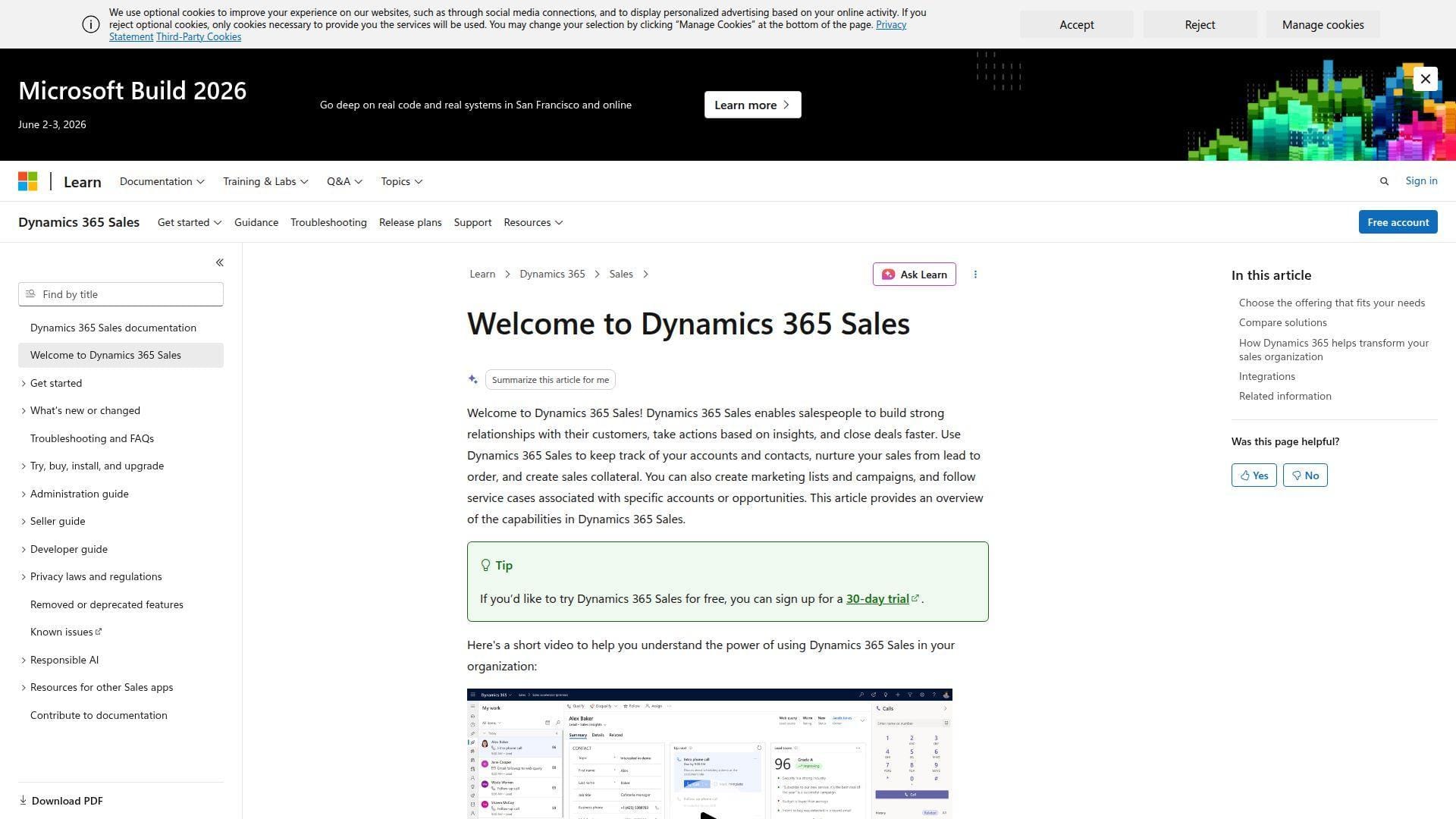
Task: Open the Resources dropdown menu
Action: (533, 222)
